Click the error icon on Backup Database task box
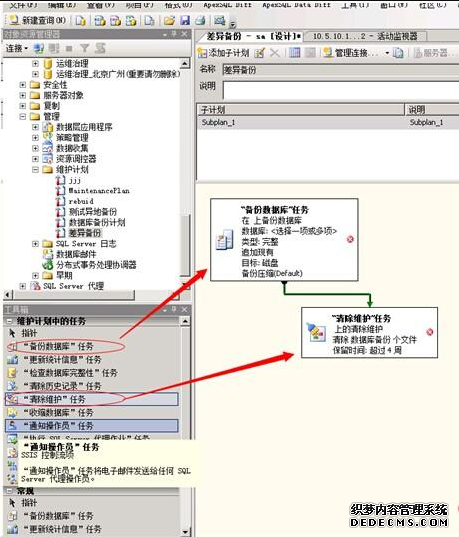Viewport: 459px width, 537px height. (x=350, y=239)
